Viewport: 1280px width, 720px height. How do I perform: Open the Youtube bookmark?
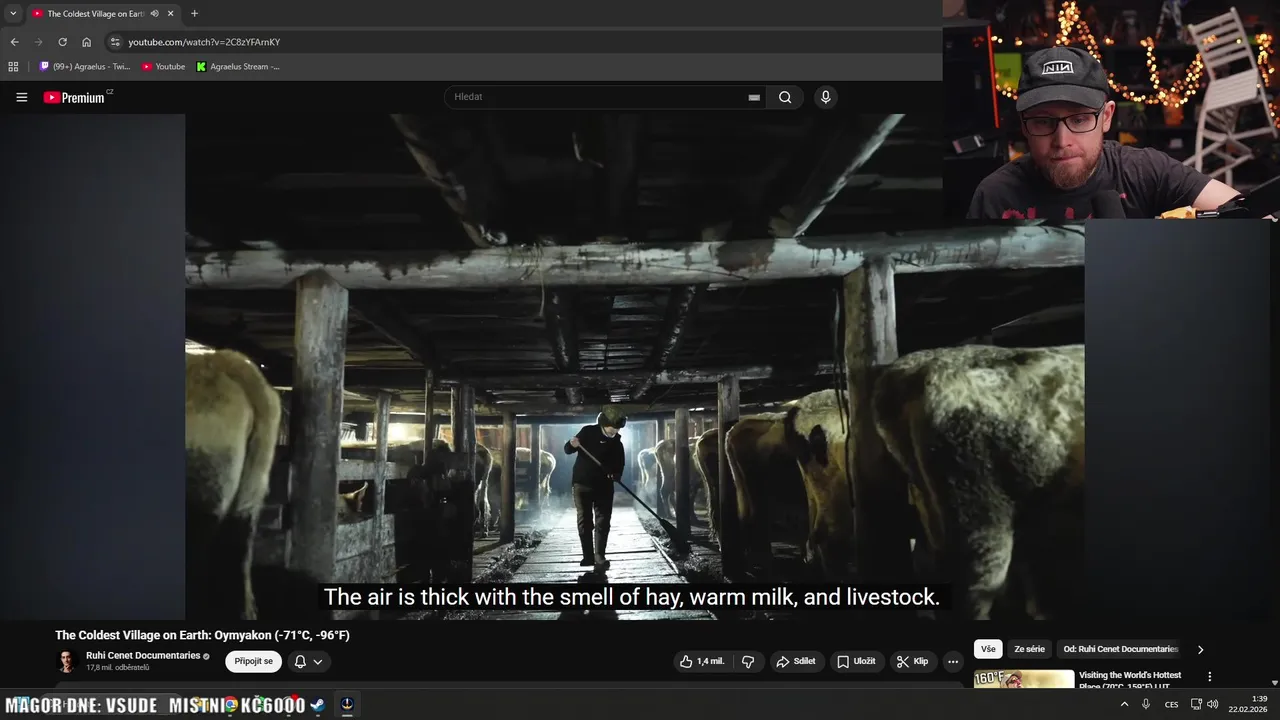163,67
